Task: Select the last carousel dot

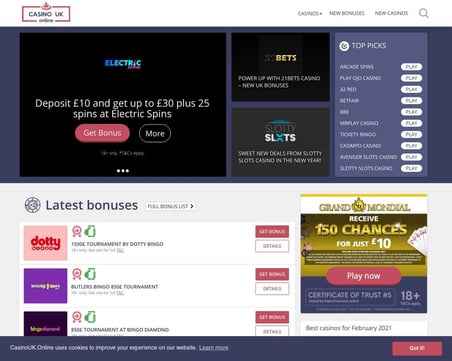Action: [127, 171]
